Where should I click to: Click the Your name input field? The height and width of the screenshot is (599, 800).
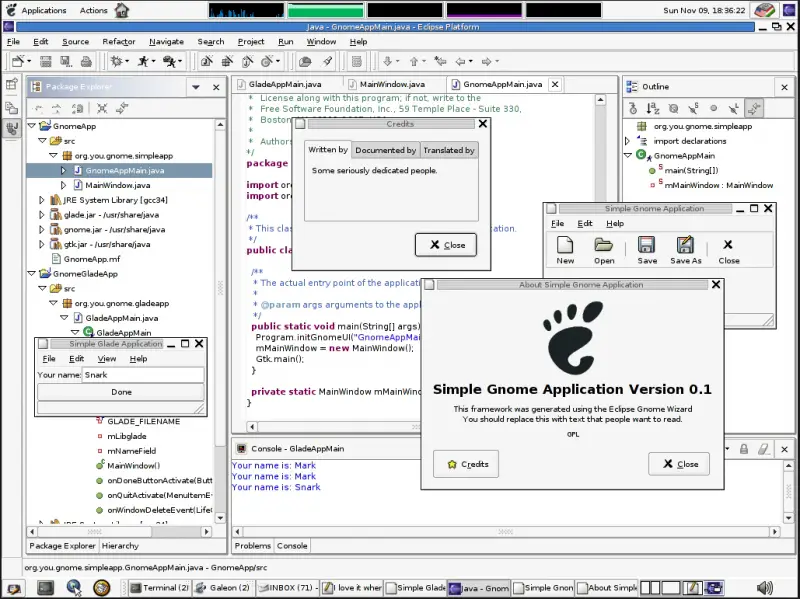click(143, 375)
